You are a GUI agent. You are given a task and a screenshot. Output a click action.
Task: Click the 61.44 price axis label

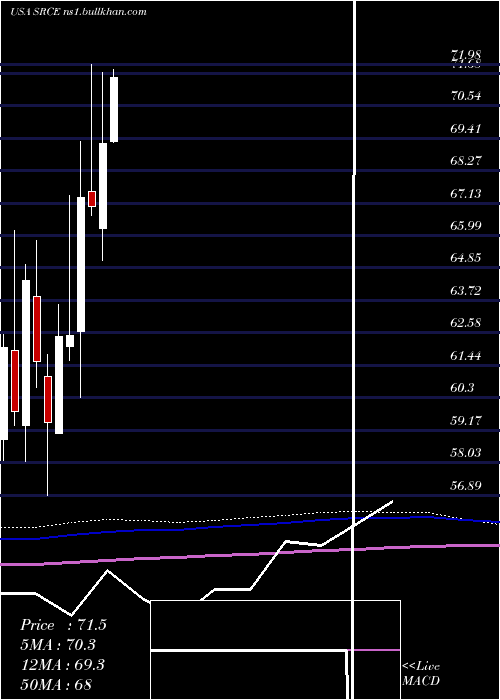click(466, 355)
